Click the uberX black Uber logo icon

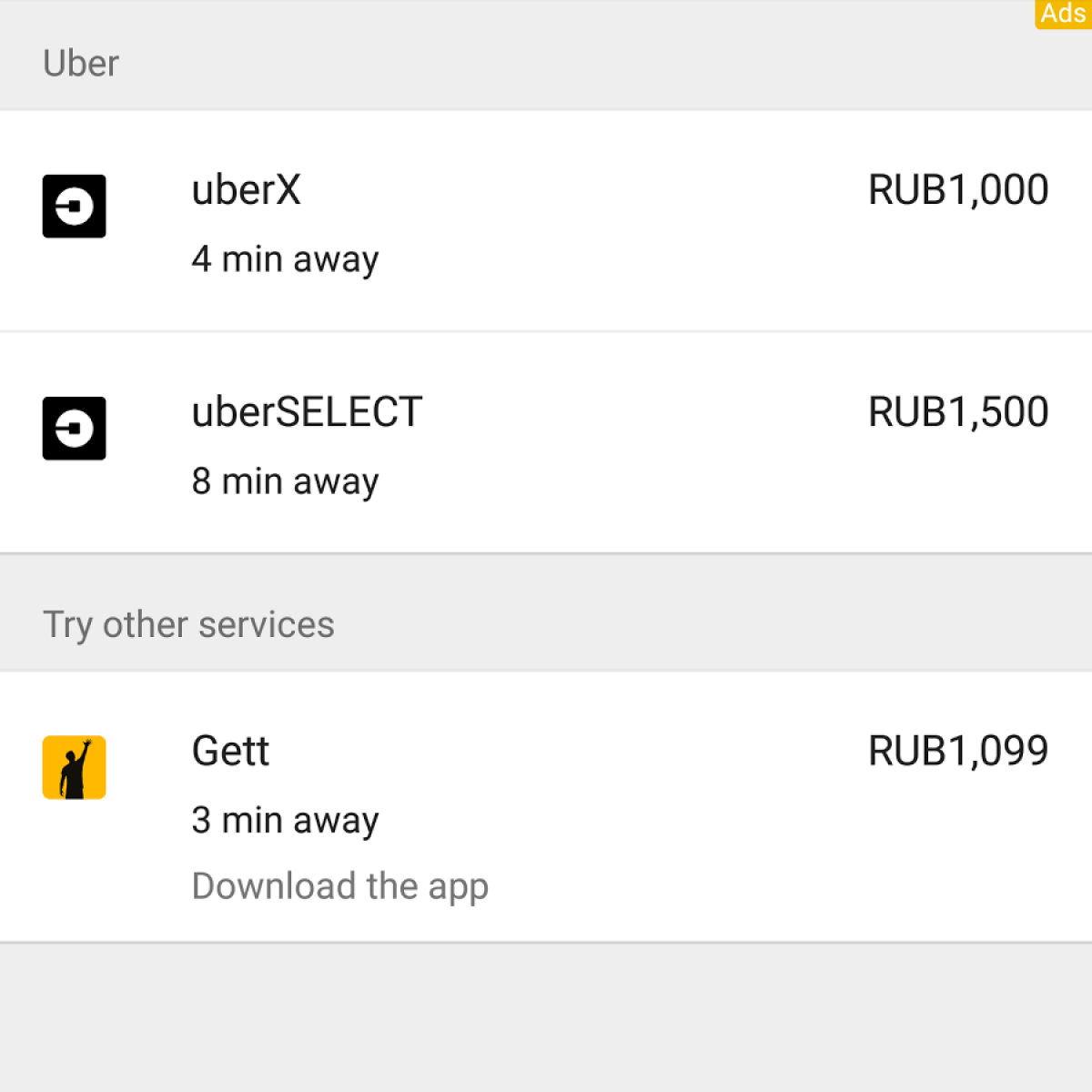[74, 207]
